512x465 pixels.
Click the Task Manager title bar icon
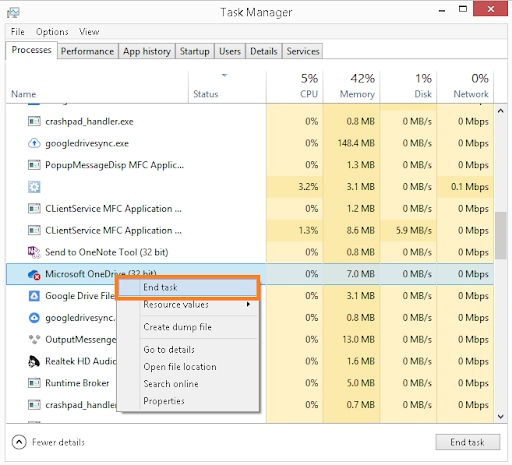[13, 13]
